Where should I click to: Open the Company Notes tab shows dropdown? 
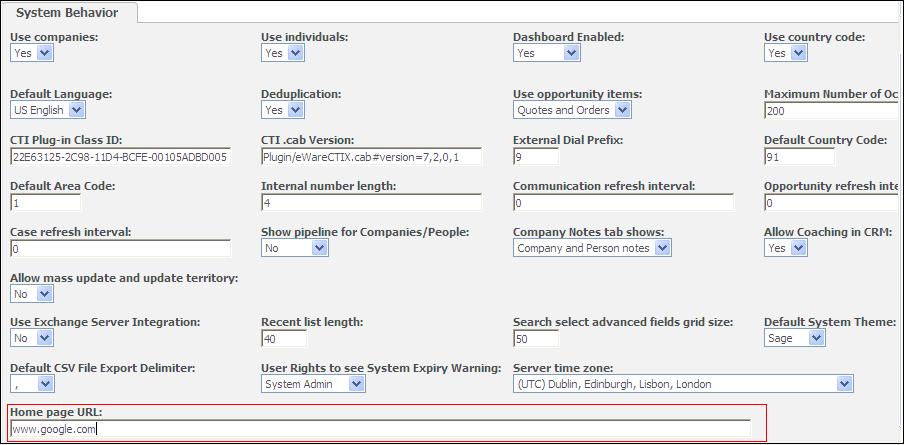coord(592,248)
